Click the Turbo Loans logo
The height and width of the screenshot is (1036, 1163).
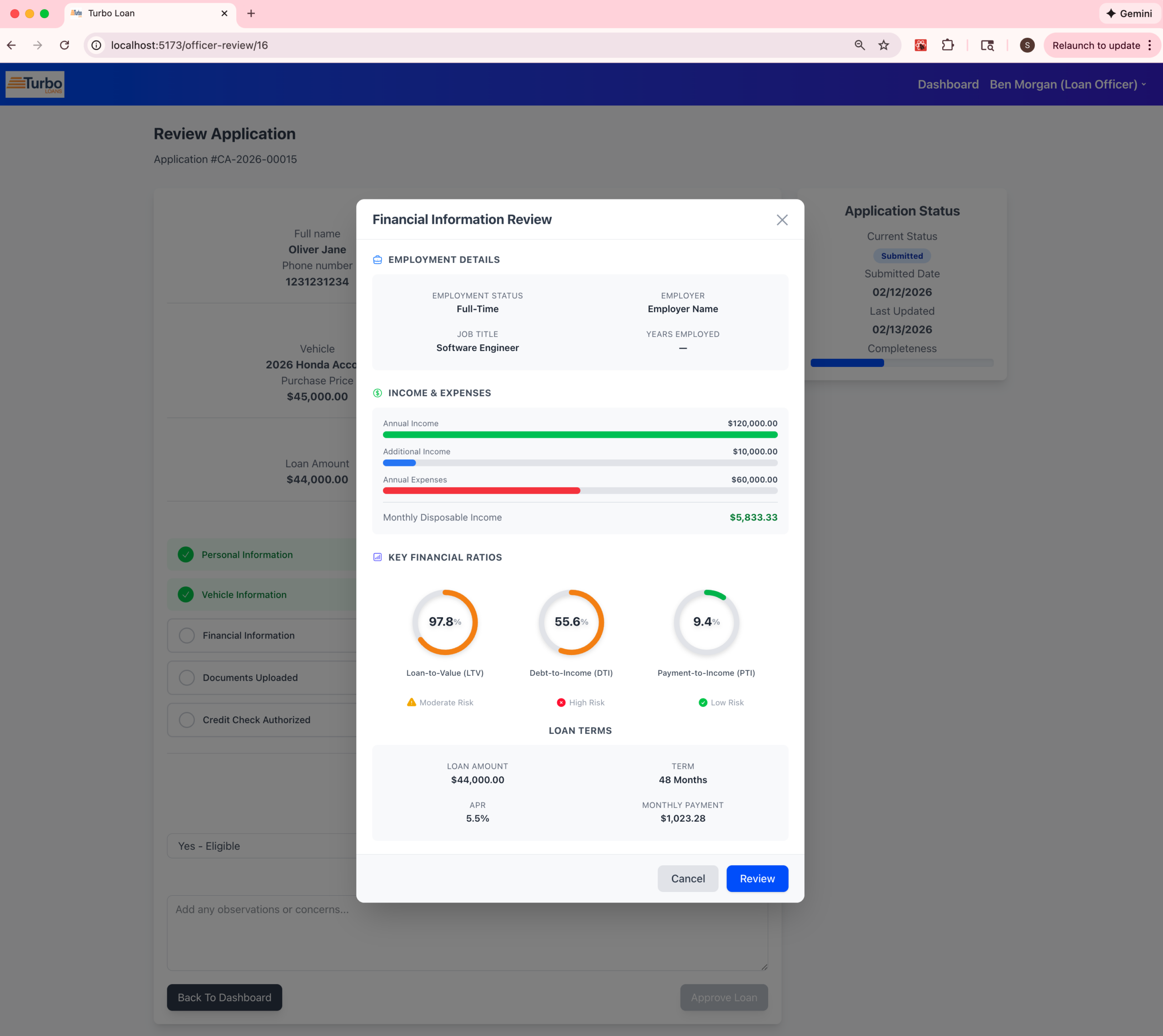35,84
